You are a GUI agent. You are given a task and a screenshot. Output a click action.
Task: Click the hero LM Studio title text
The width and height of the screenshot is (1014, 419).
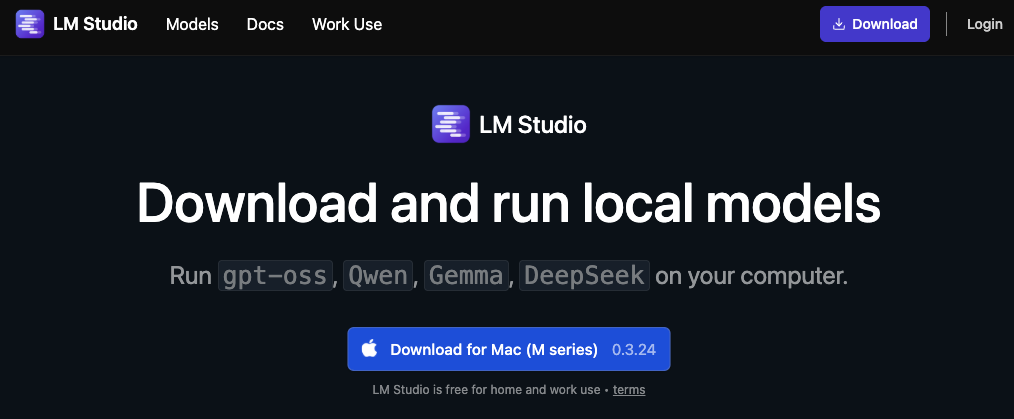(x=532, y=124)
